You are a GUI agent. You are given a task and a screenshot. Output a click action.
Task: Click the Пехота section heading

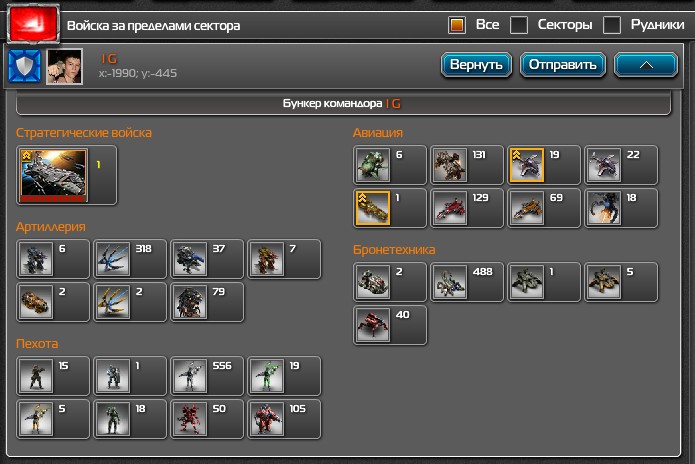[x=37, y=343]
